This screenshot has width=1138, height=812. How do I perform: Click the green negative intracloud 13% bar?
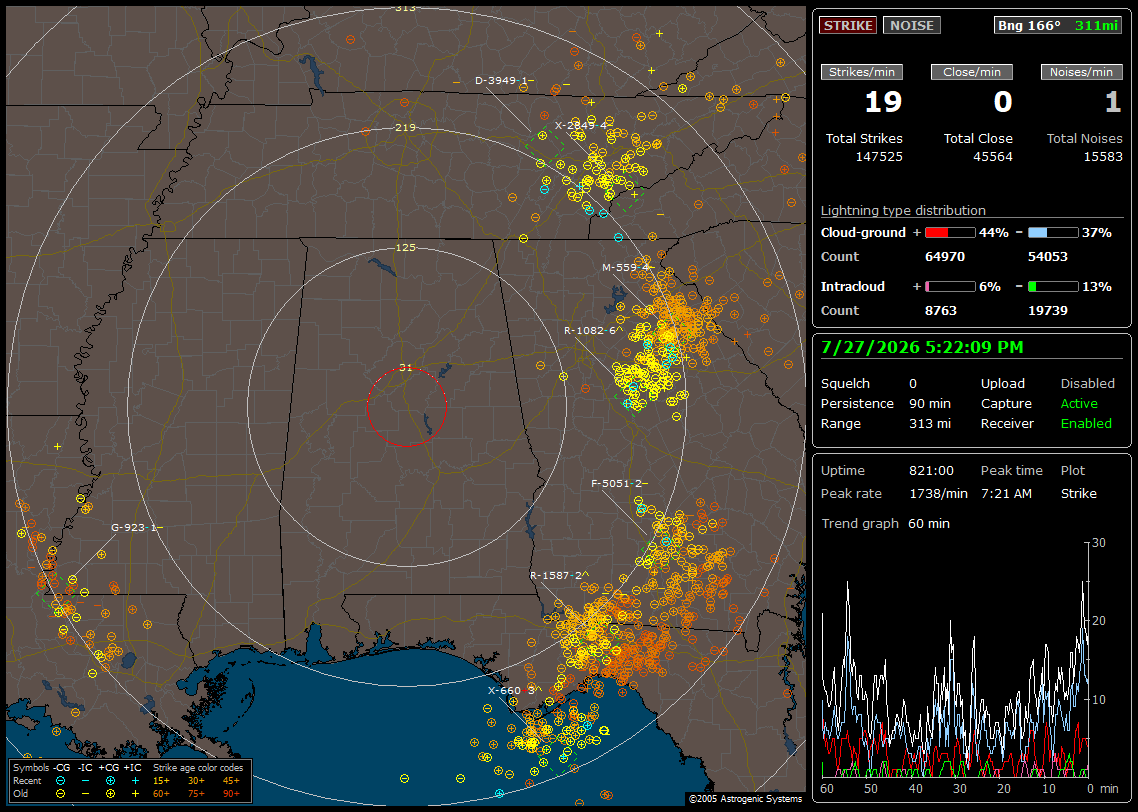(x=1053, y=287)
